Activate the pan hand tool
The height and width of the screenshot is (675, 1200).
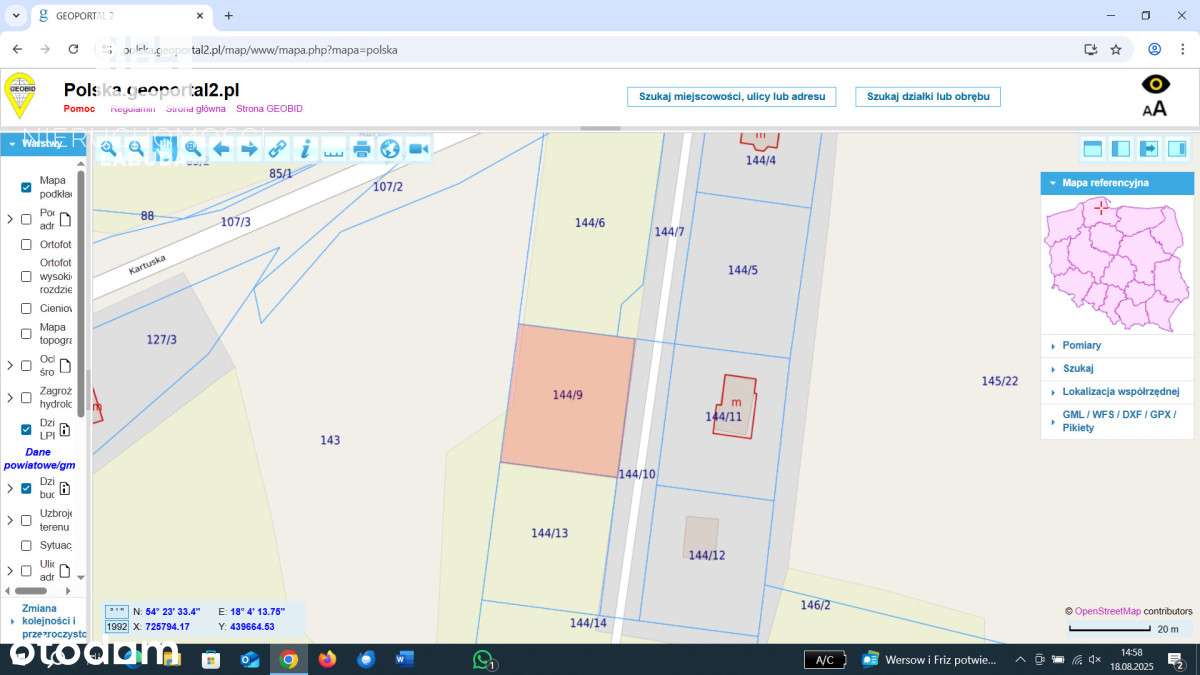pos(164,149)
